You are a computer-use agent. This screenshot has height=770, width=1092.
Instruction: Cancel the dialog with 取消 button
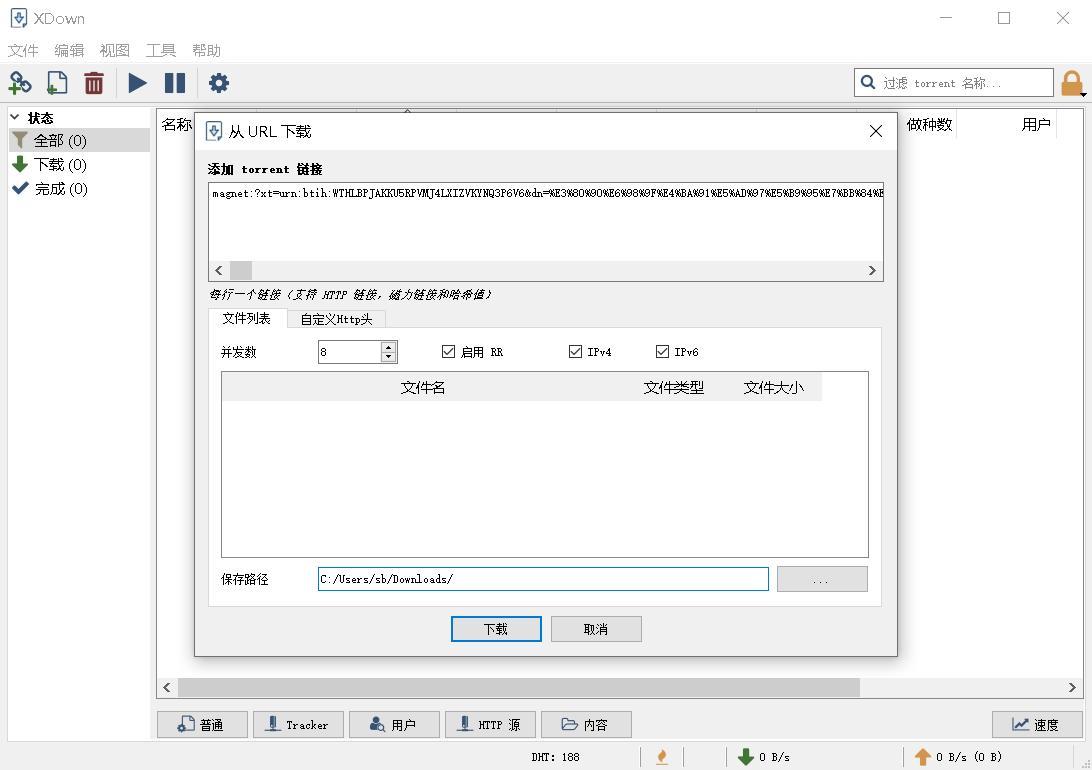tap(596, 629)
